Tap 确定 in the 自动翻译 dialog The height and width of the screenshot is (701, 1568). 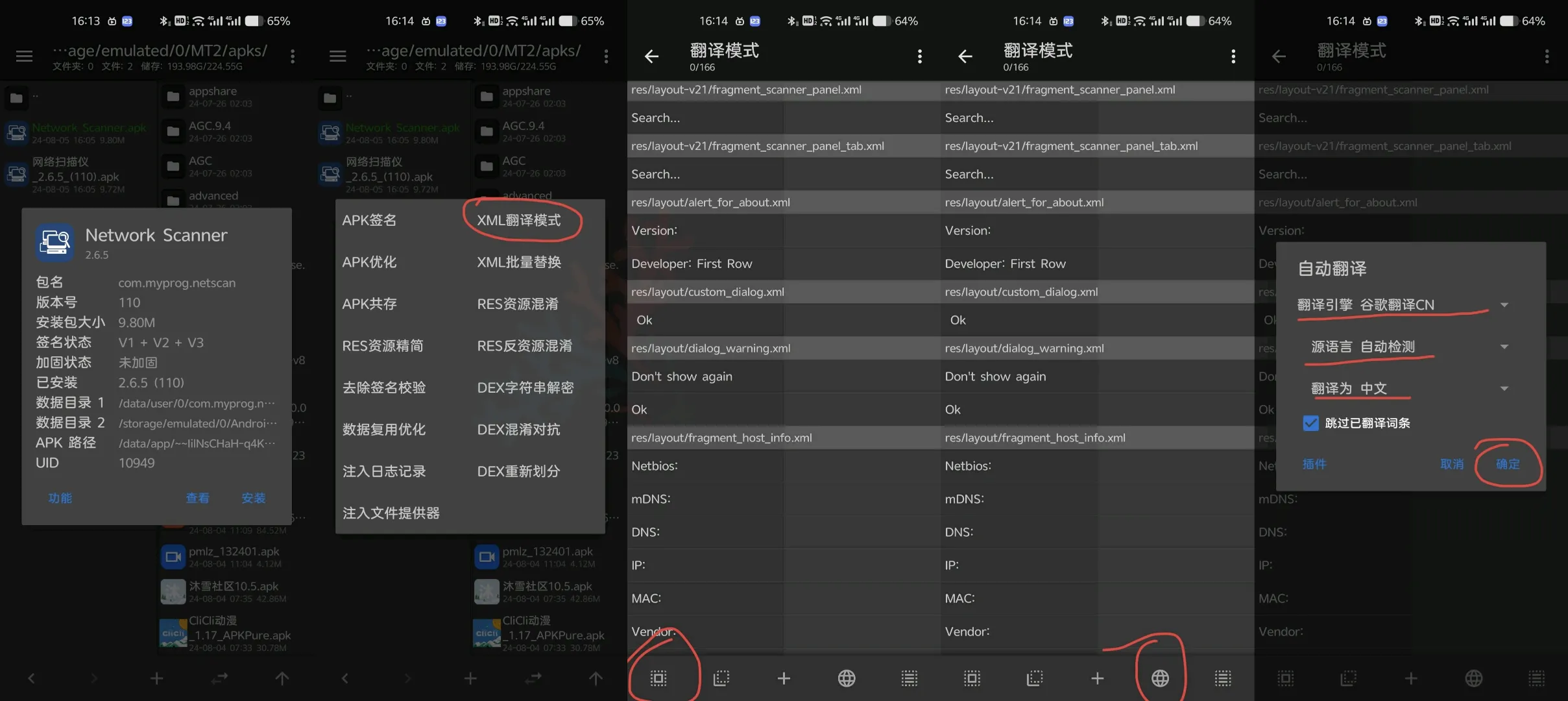click(1508, 464)
